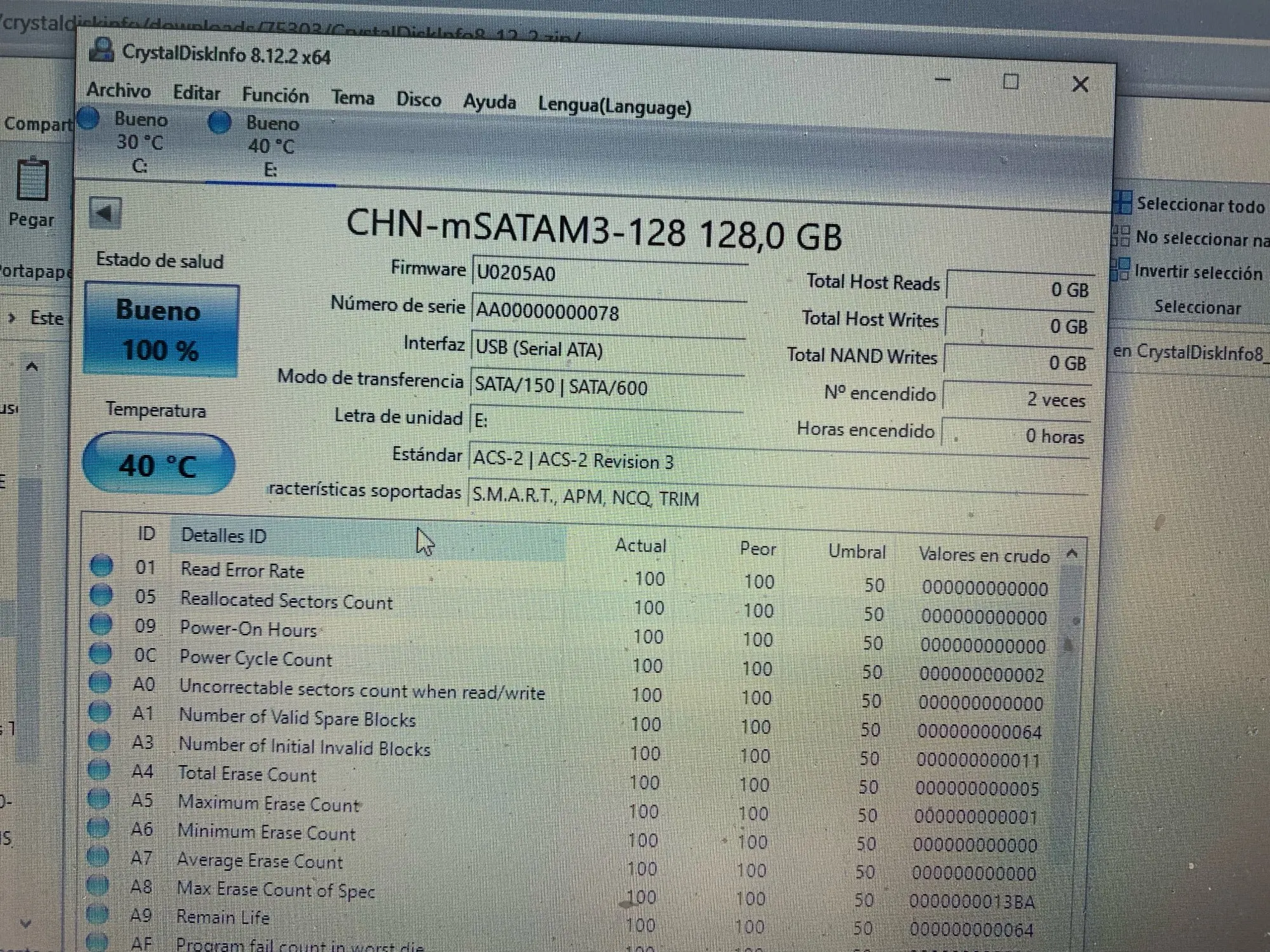The image size is (1270, 952).
Task: Click the SMART list scroll-up arrow
Action: tap(1073, 553)
